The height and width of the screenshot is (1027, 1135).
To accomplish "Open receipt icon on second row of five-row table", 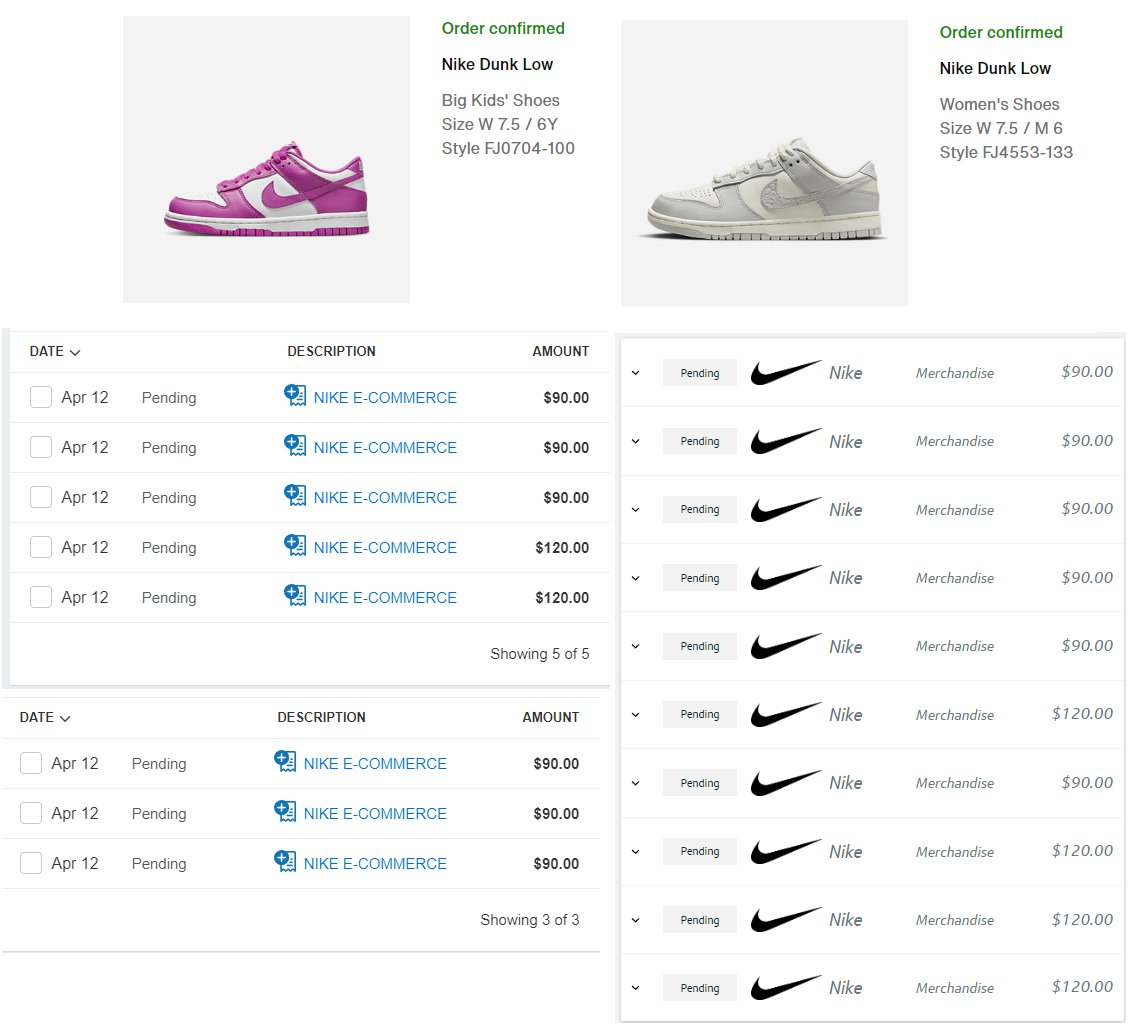I will 295,445.
